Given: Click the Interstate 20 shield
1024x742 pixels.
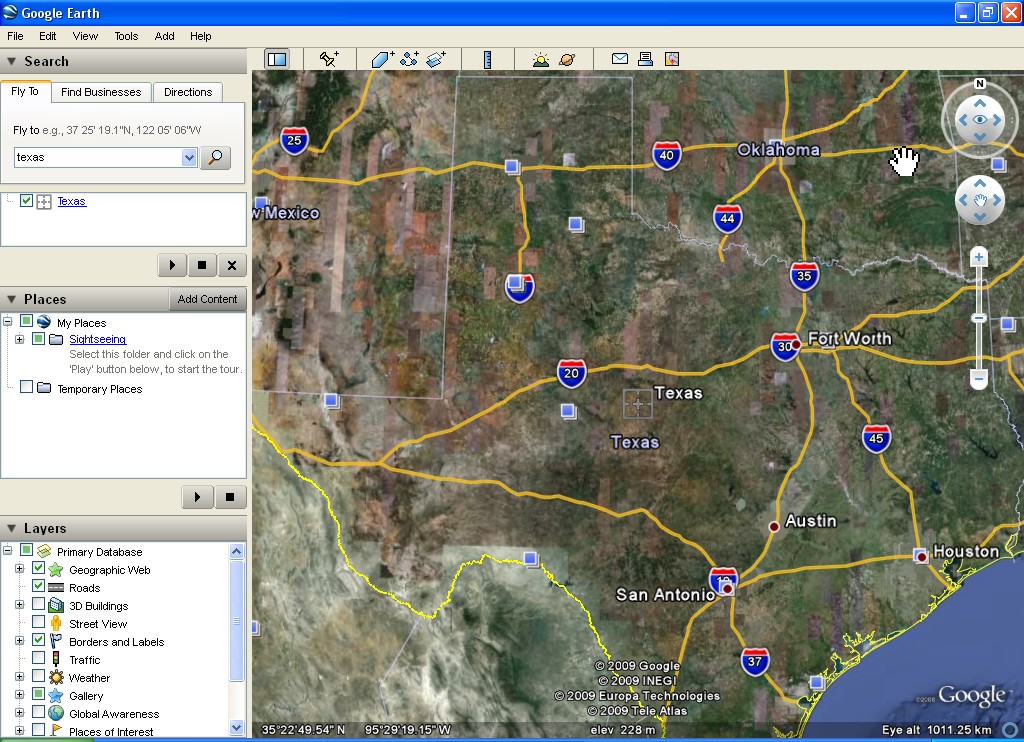Looking at the screenshot, I should [571, 374].
